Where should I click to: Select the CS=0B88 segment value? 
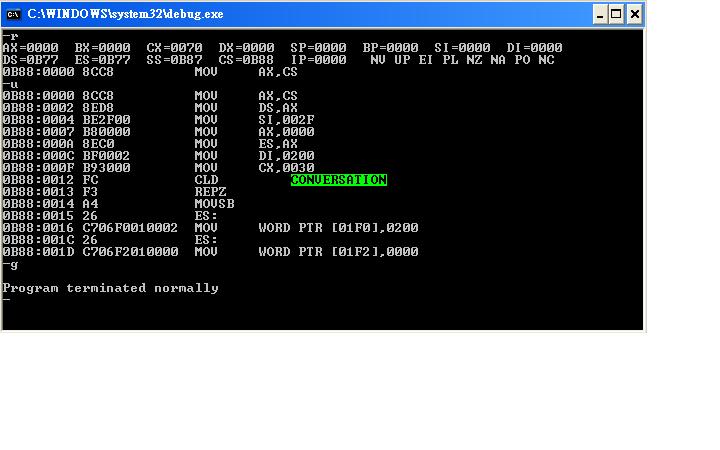[x=246, y=60]
